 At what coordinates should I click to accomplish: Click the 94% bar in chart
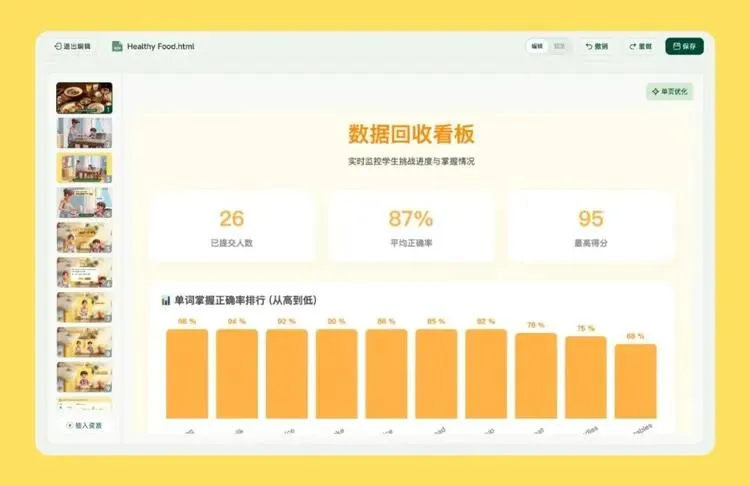pyautogui.click(x=237, y=374)
